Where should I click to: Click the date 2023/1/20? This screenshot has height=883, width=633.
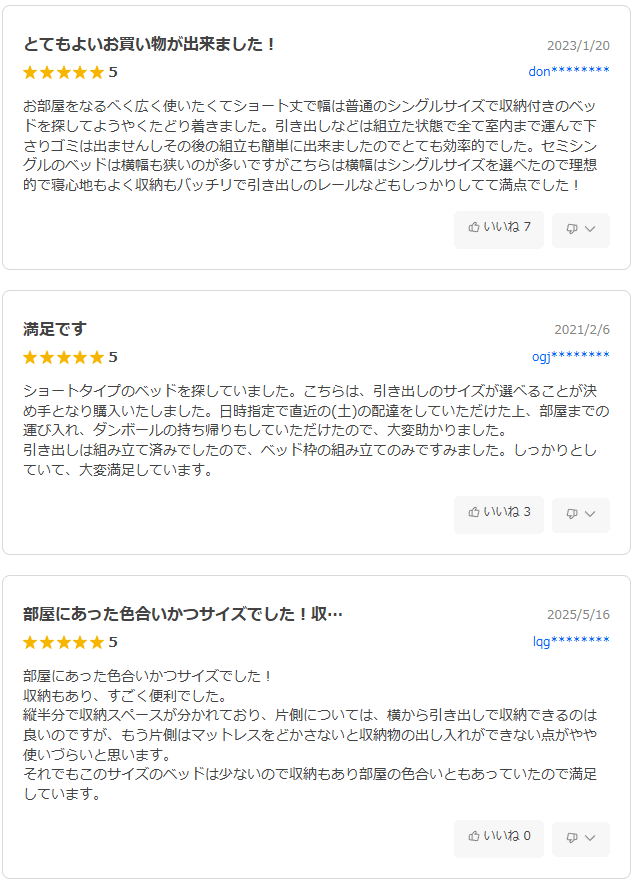(578, 46)
